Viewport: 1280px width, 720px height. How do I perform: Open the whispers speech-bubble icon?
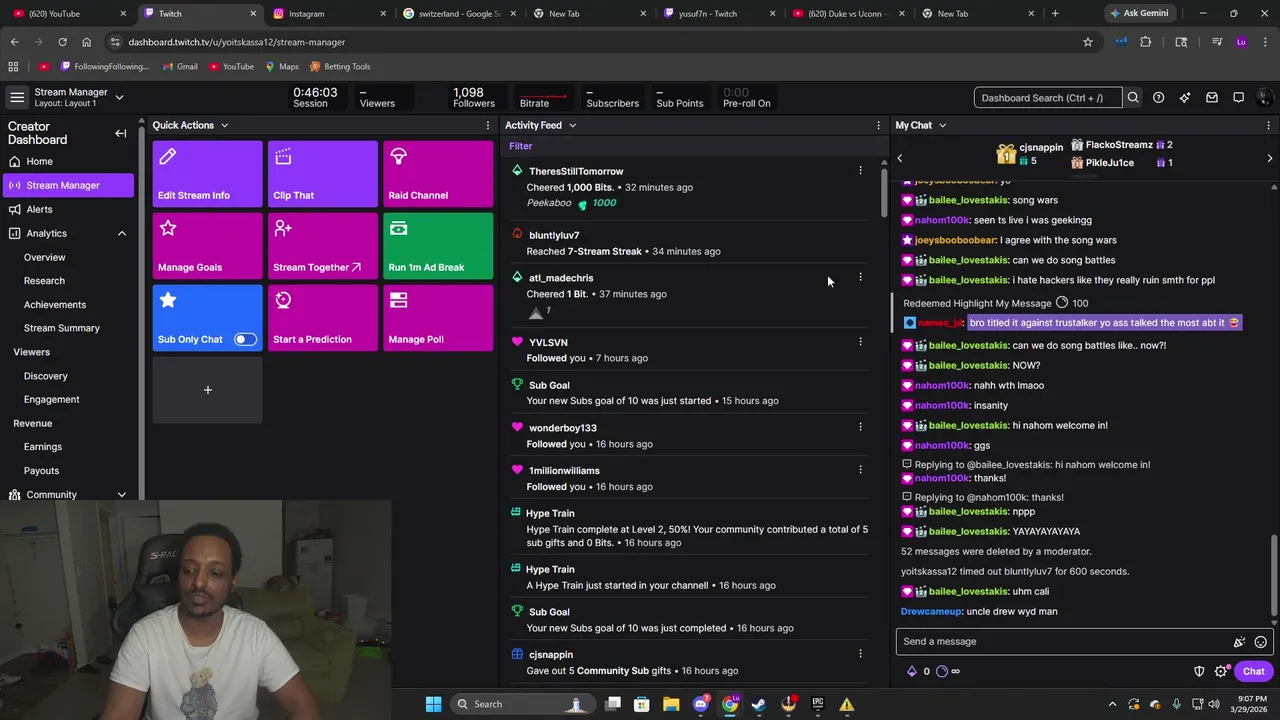(x=1238, y=98)
